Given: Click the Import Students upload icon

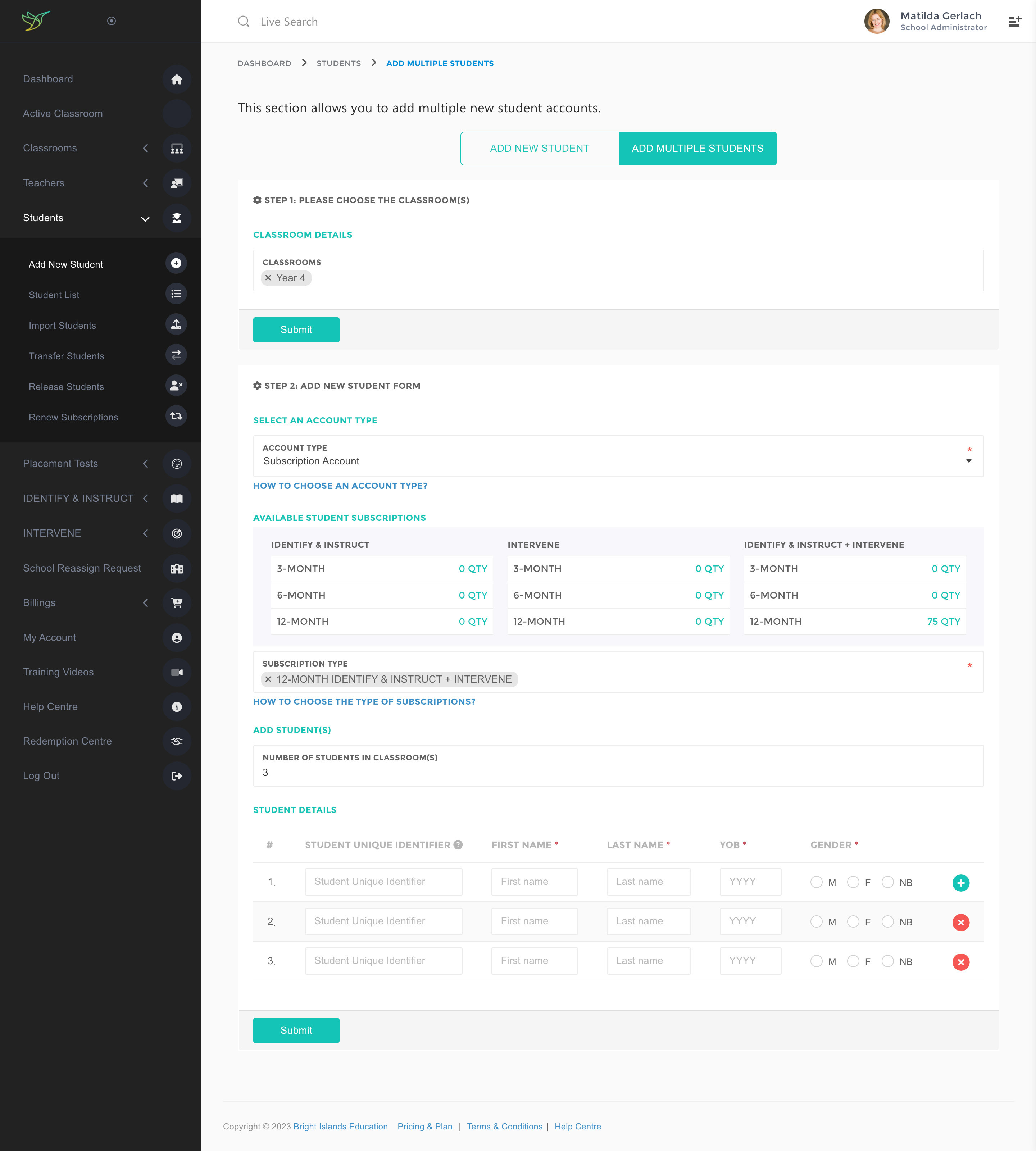Looking at the screenshot, I should [177, 324].
